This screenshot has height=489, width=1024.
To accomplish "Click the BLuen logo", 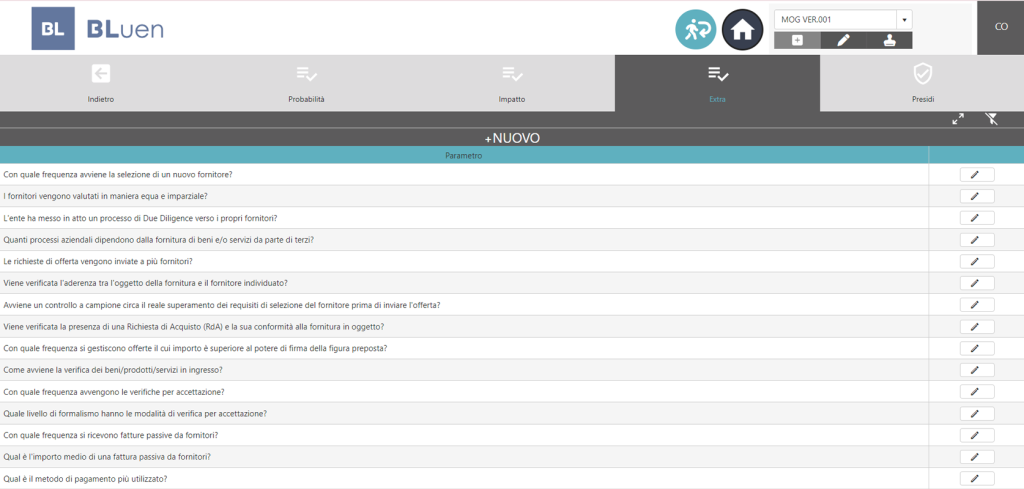I will 97,29.
